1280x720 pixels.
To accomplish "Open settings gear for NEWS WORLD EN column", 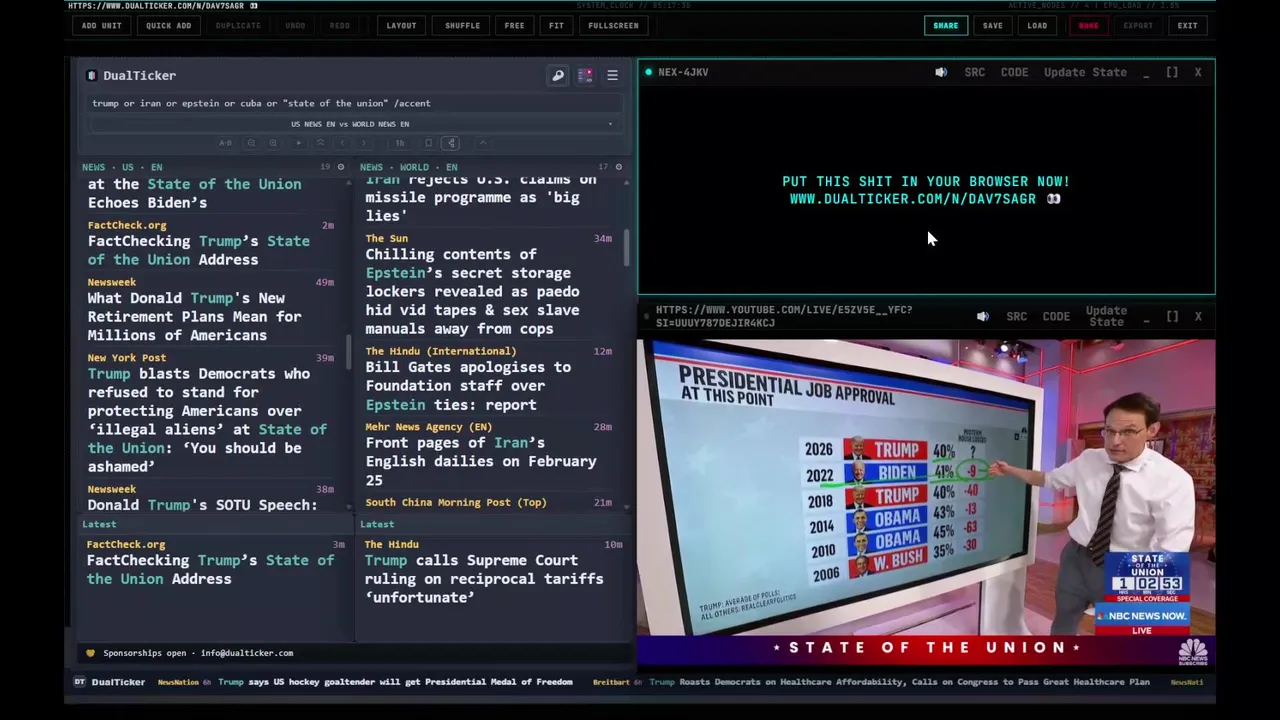I will 619,167.
